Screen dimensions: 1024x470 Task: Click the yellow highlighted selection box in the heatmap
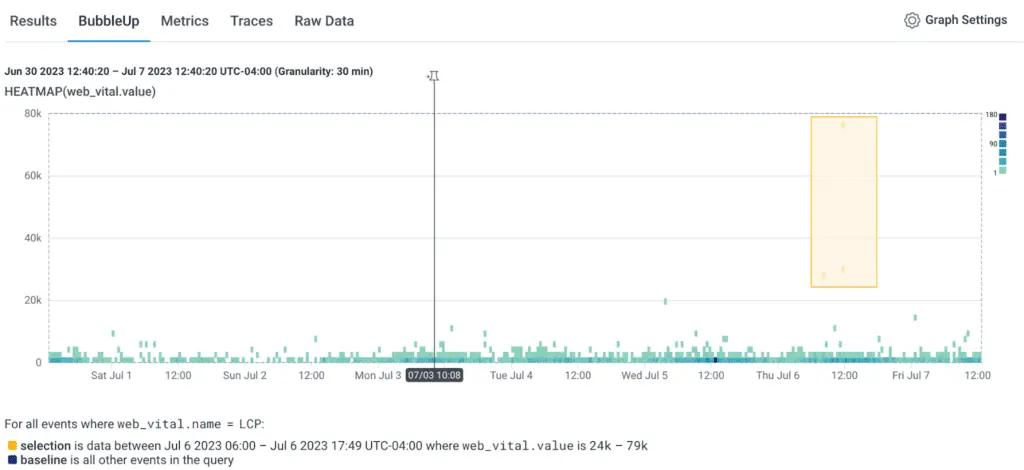tap(844, 202)
